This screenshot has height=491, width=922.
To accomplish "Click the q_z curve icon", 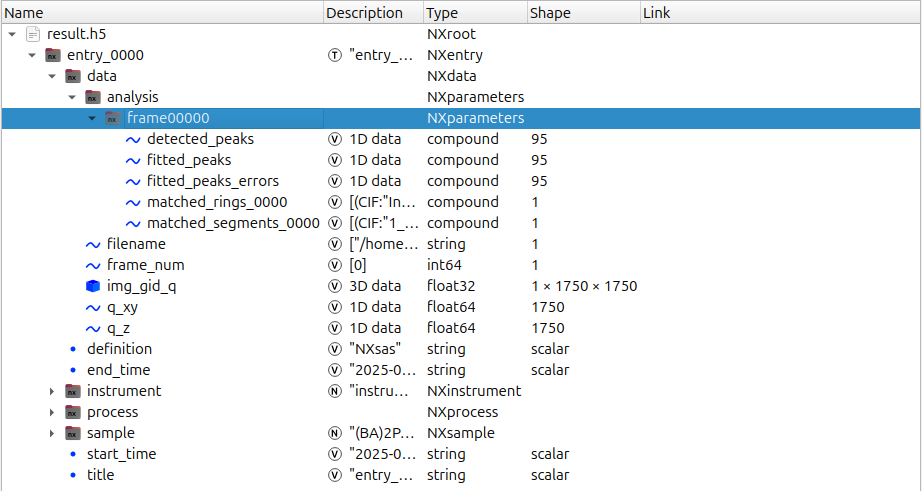I will coord(93,328).
